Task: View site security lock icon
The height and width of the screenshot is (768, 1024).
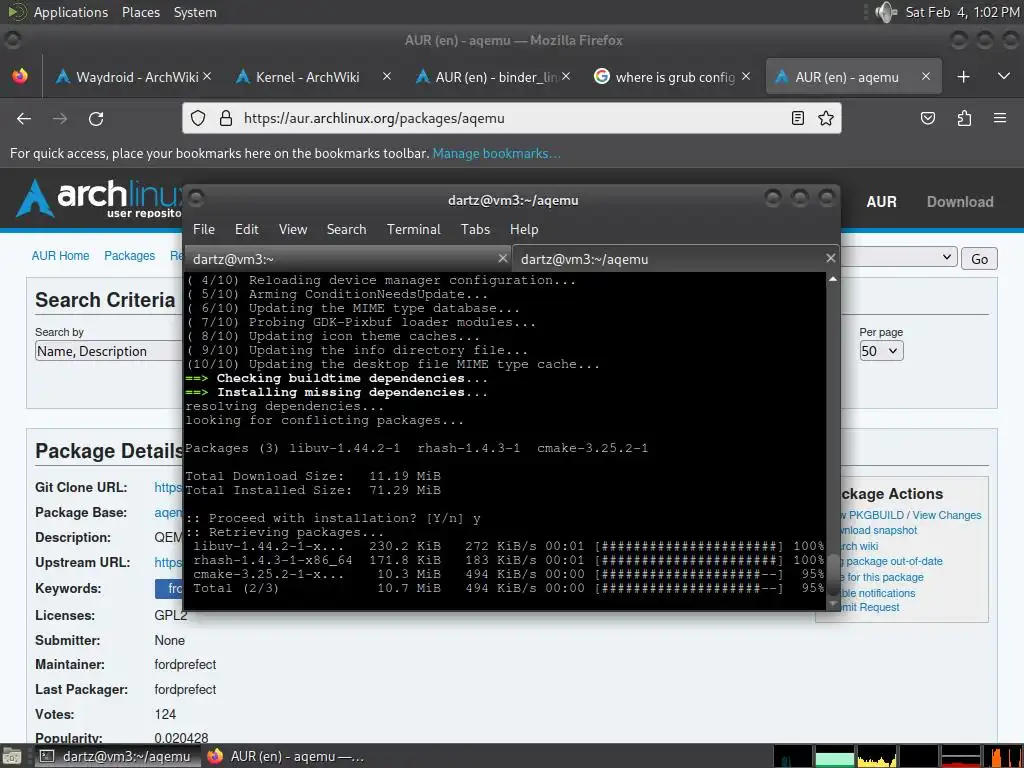Action: pos(226,118)
